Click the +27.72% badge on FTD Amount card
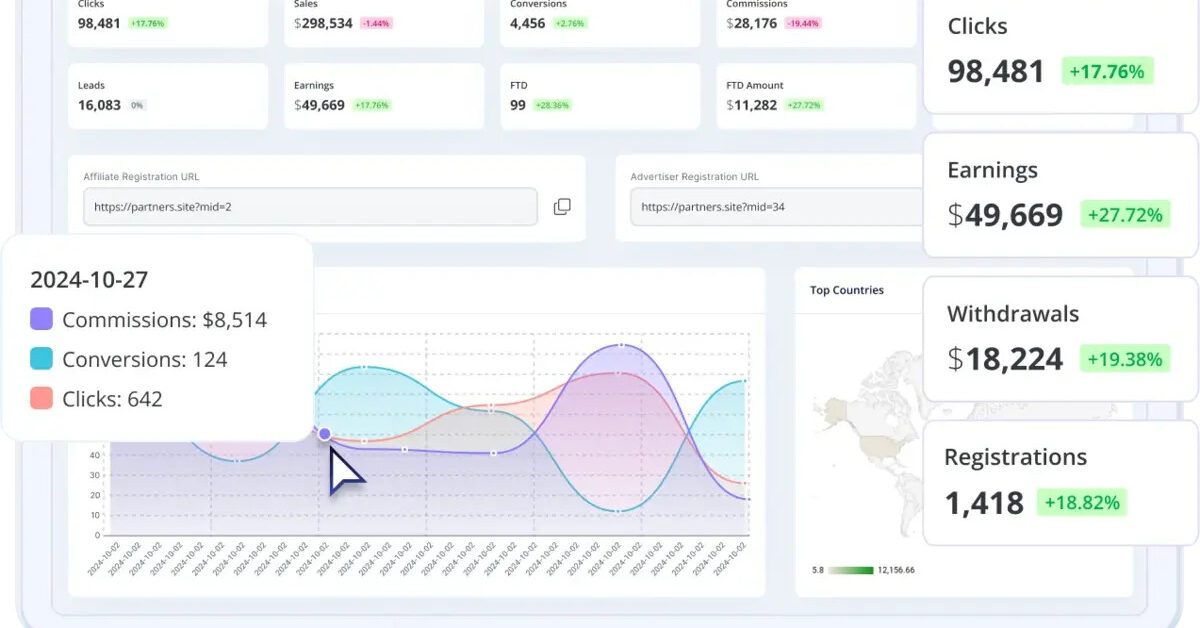 (804, 105)
